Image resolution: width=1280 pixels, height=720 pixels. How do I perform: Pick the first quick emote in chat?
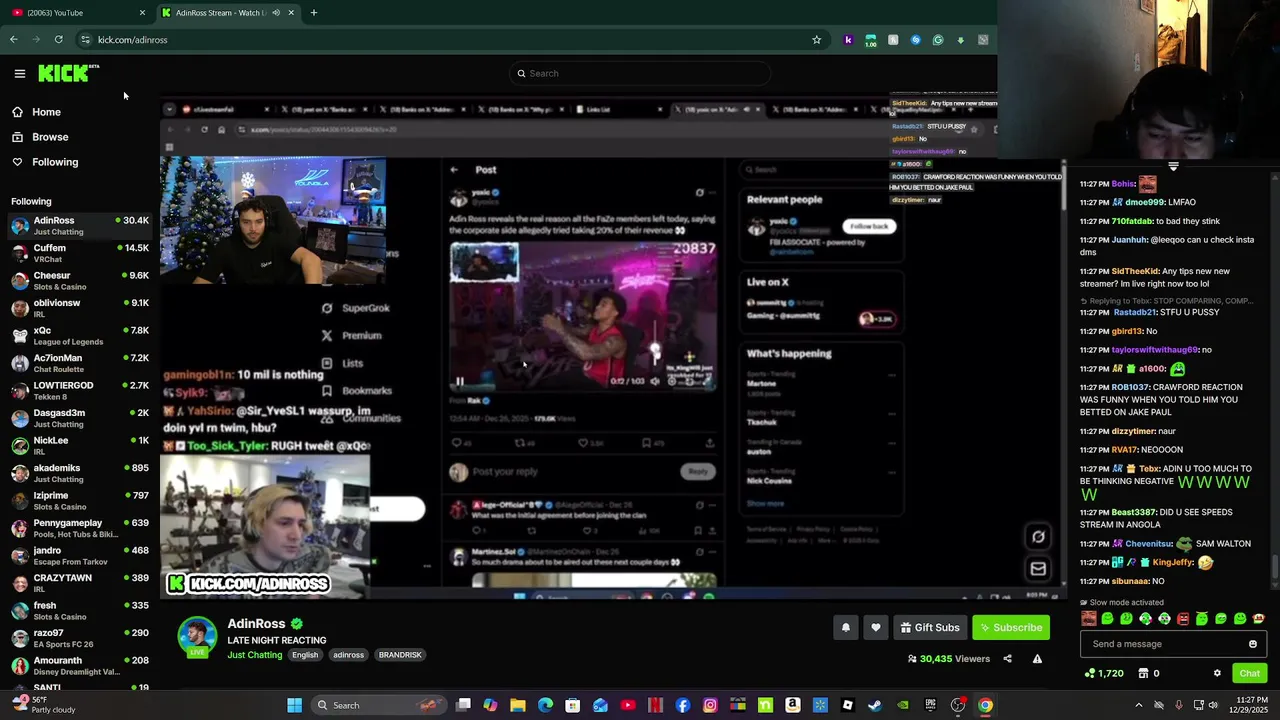click(1089, 619)
